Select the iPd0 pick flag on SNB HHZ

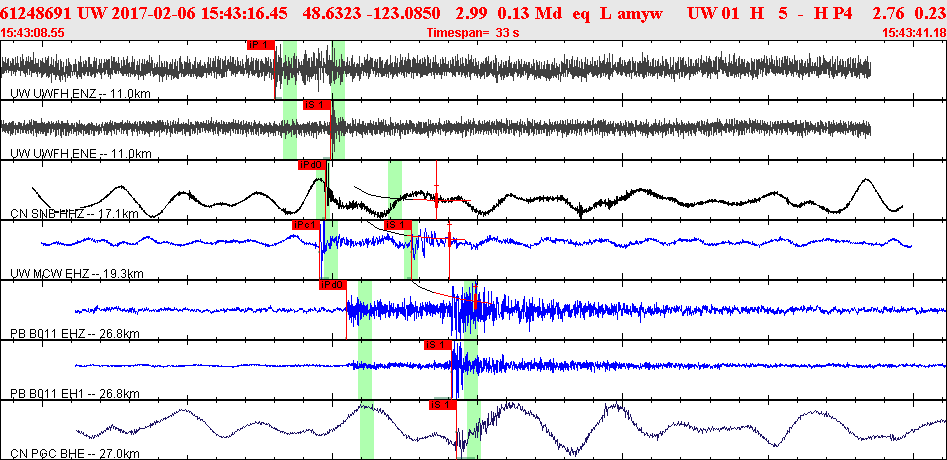[312, 165]
